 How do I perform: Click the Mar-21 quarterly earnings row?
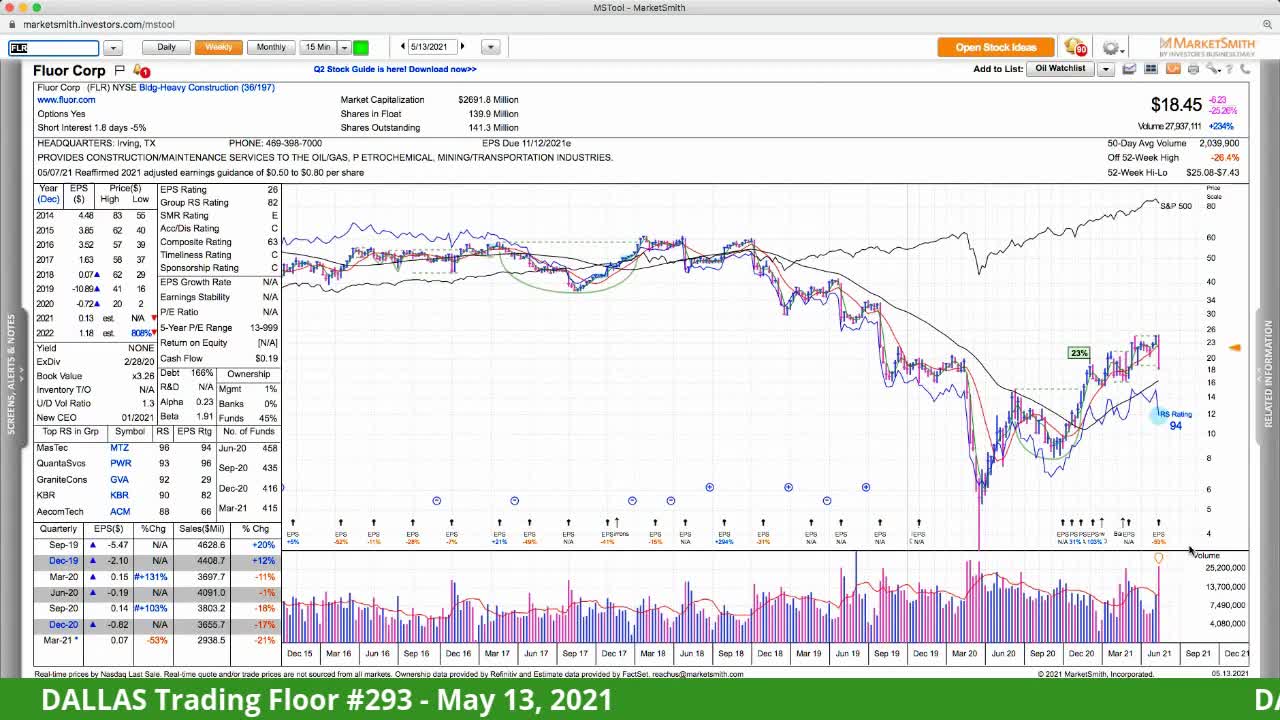click(x=157, y=640)
